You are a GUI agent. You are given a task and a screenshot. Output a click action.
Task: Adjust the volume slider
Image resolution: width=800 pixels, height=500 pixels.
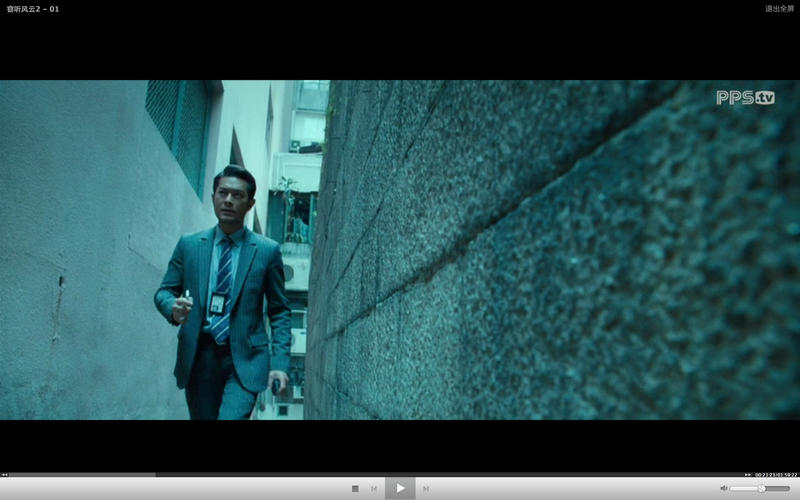[760, 489]
